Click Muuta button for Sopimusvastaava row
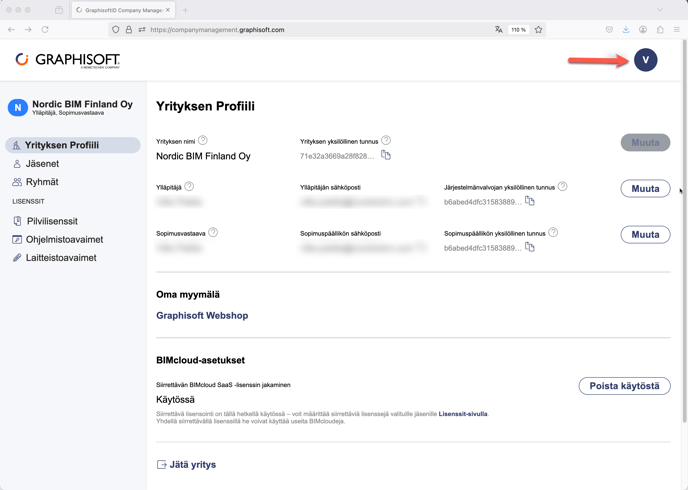The height and width of the screenshot is (490, 688). click(x=645, y=235)
